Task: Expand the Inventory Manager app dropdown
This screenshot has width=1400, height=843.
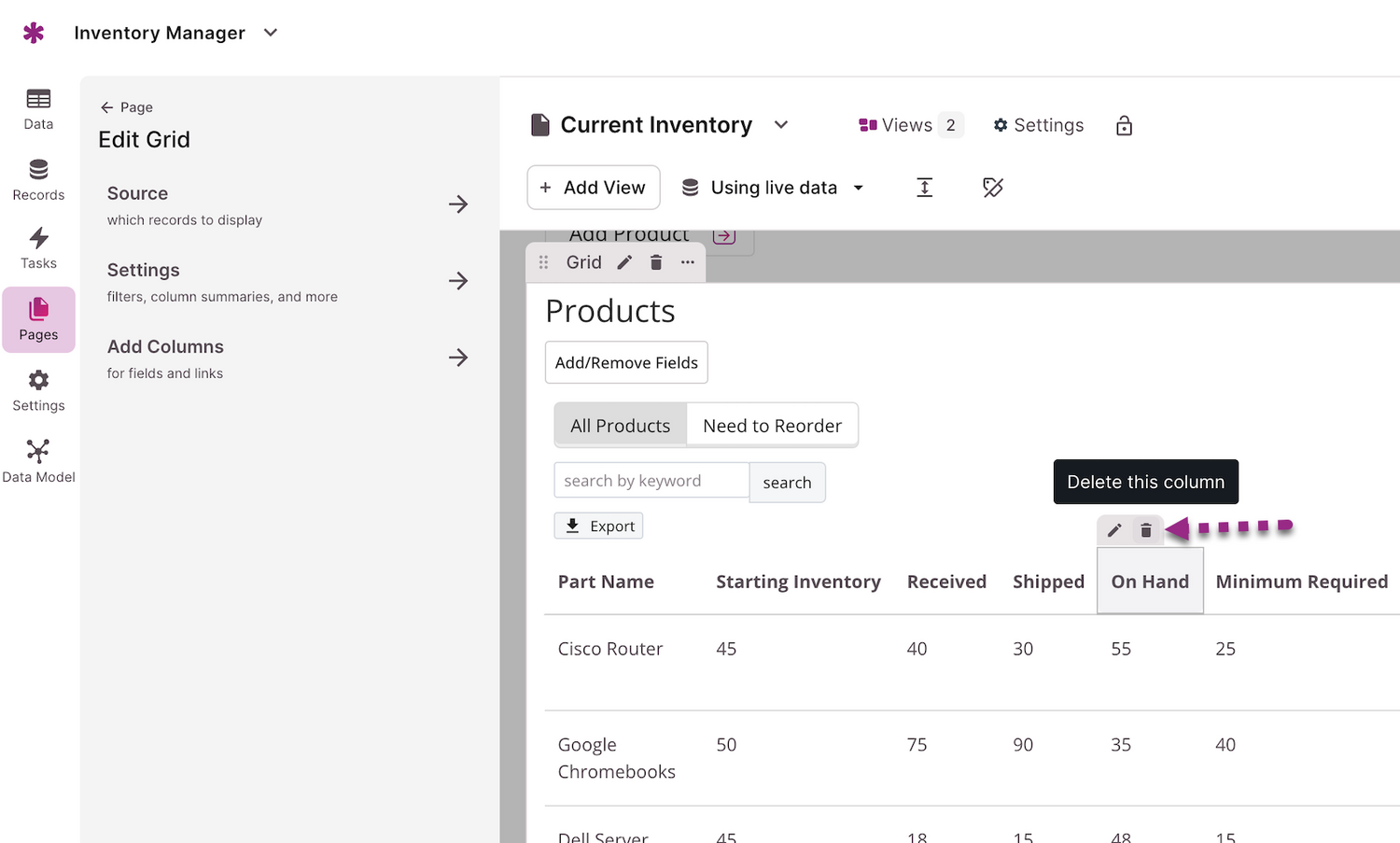Action: [x=271, y=33]
